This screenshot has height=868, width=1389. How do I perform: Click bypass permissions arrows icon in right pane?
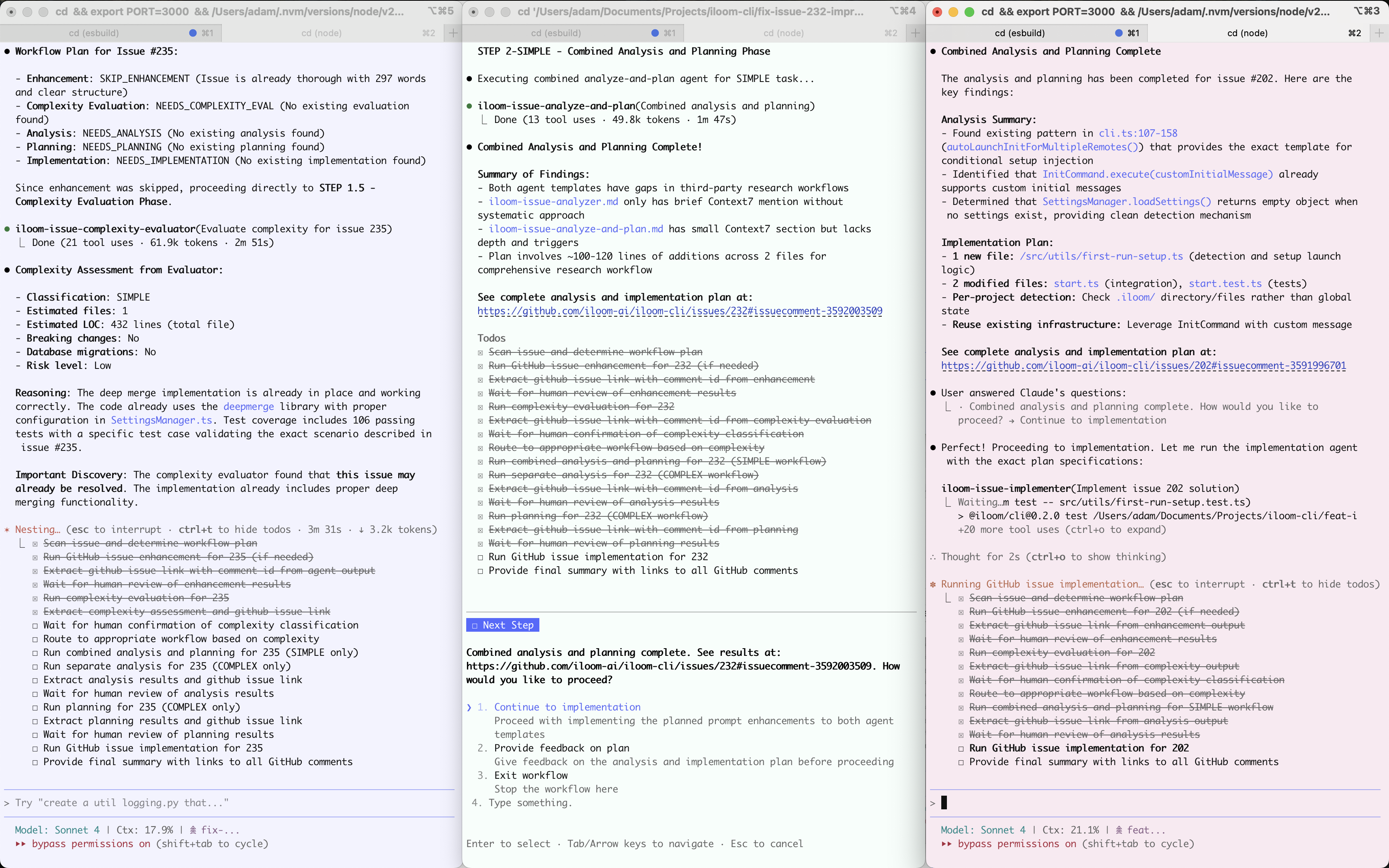tap(946, 844)
